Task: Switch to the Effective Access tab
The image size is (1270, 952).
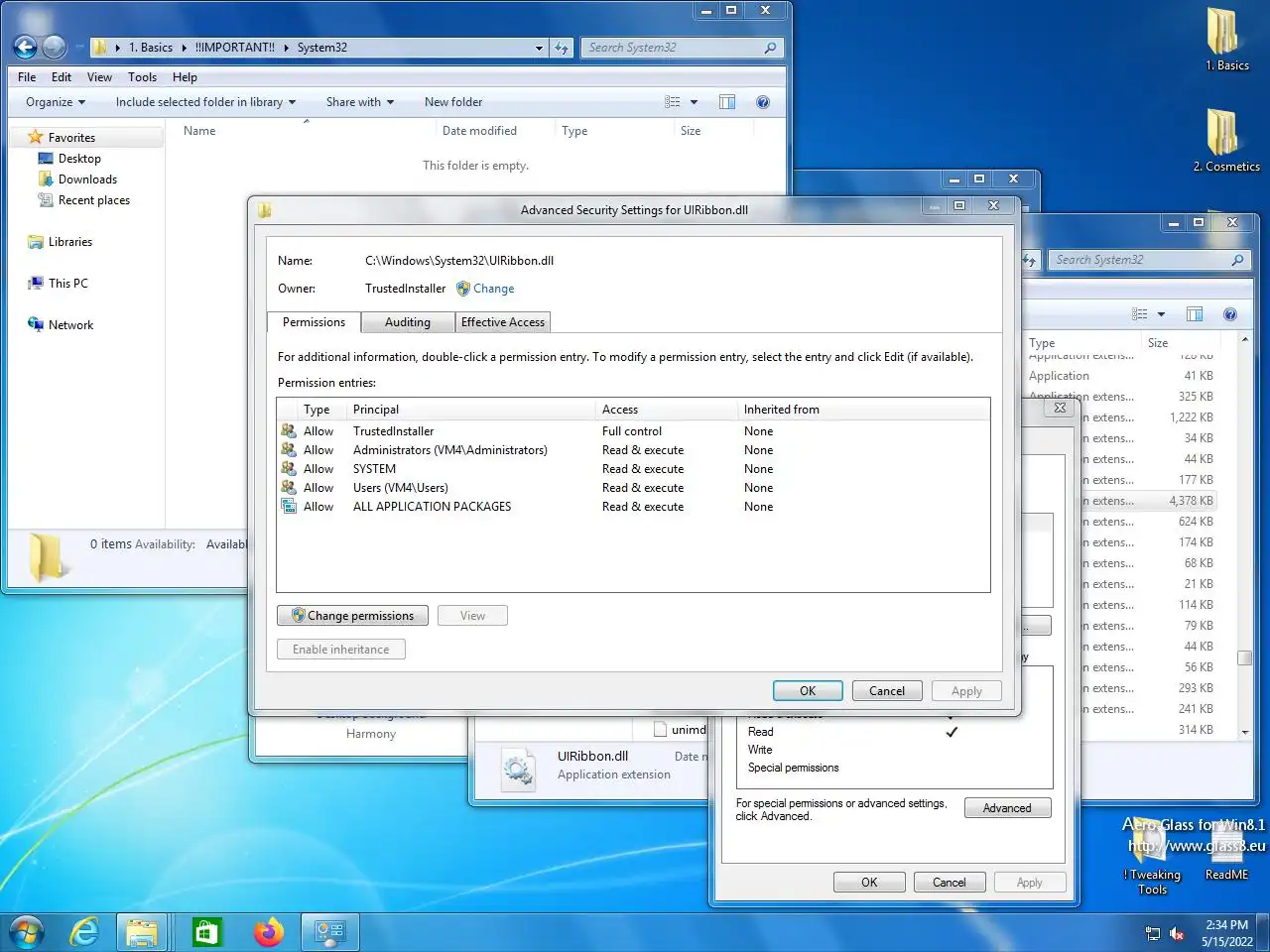Action: 502,322
